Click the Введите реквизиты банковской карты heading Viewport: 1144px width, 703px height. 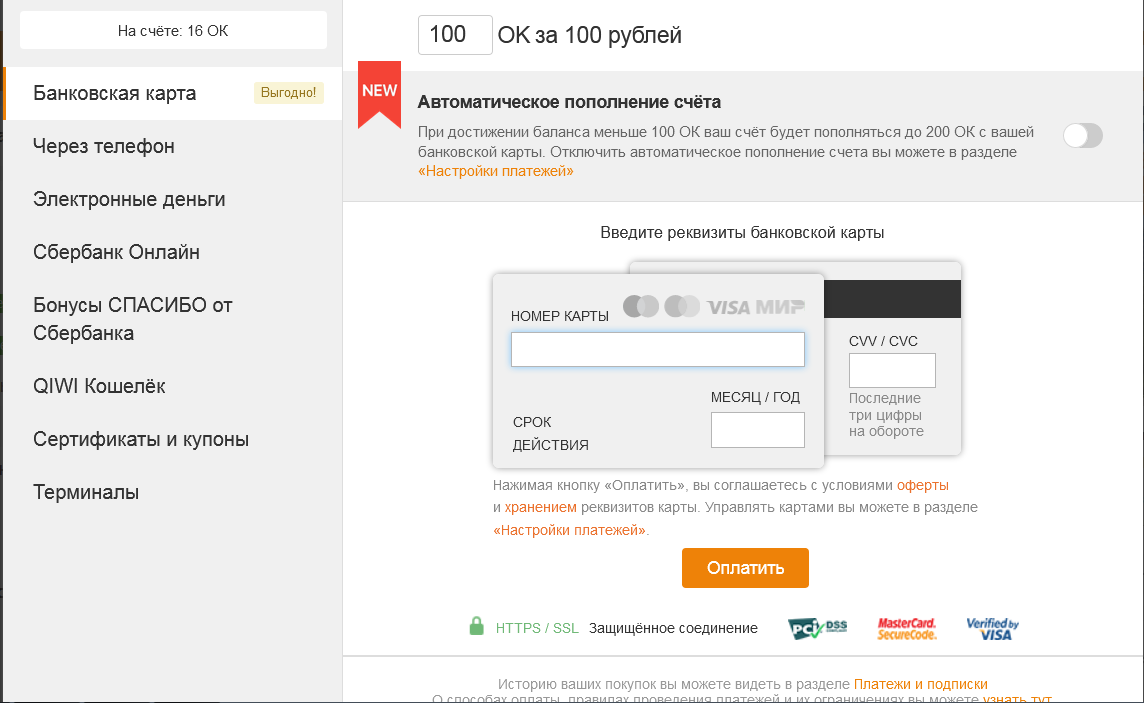(742, 233)
